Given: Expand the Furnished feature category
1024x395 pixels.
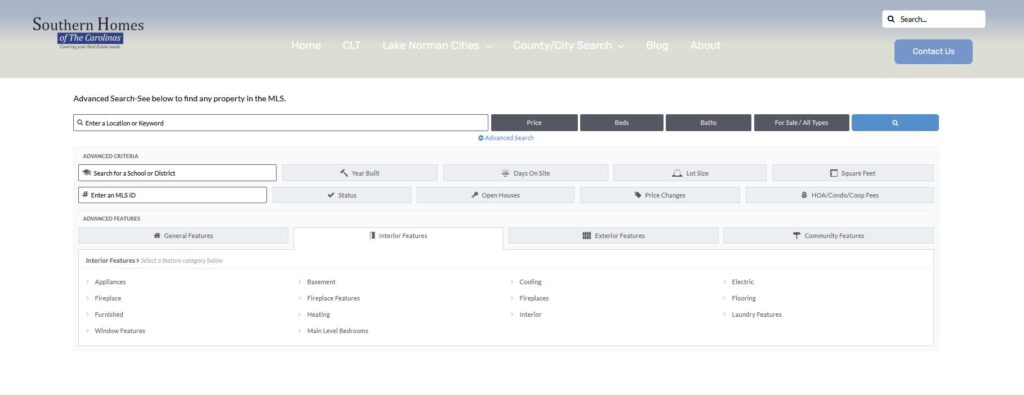Looking at the screenshot, I should pyautogui.click(x=108, y=315).
